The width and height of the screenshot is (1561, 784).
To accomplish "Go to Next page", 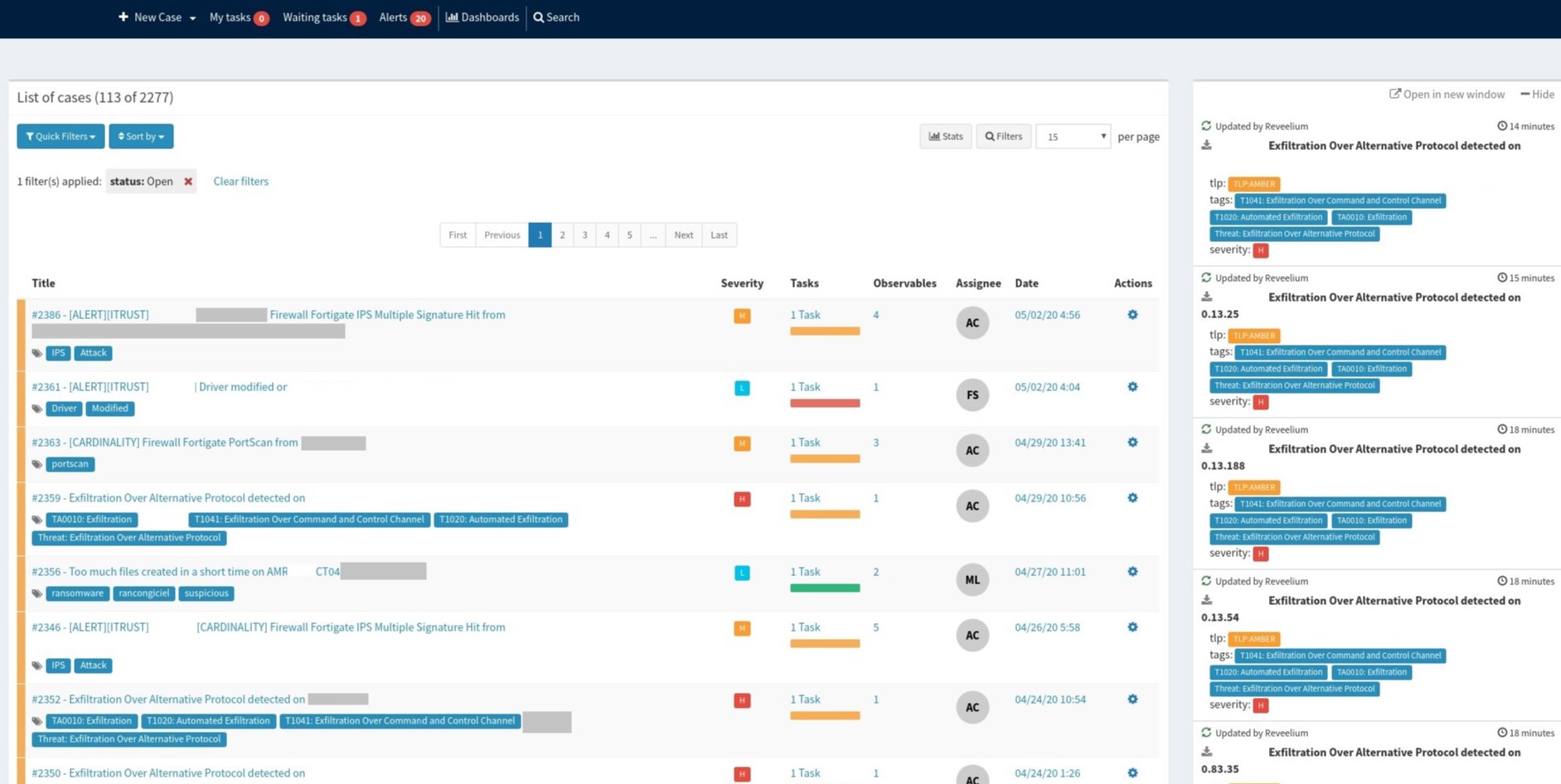I will click(x=684, y=235).
